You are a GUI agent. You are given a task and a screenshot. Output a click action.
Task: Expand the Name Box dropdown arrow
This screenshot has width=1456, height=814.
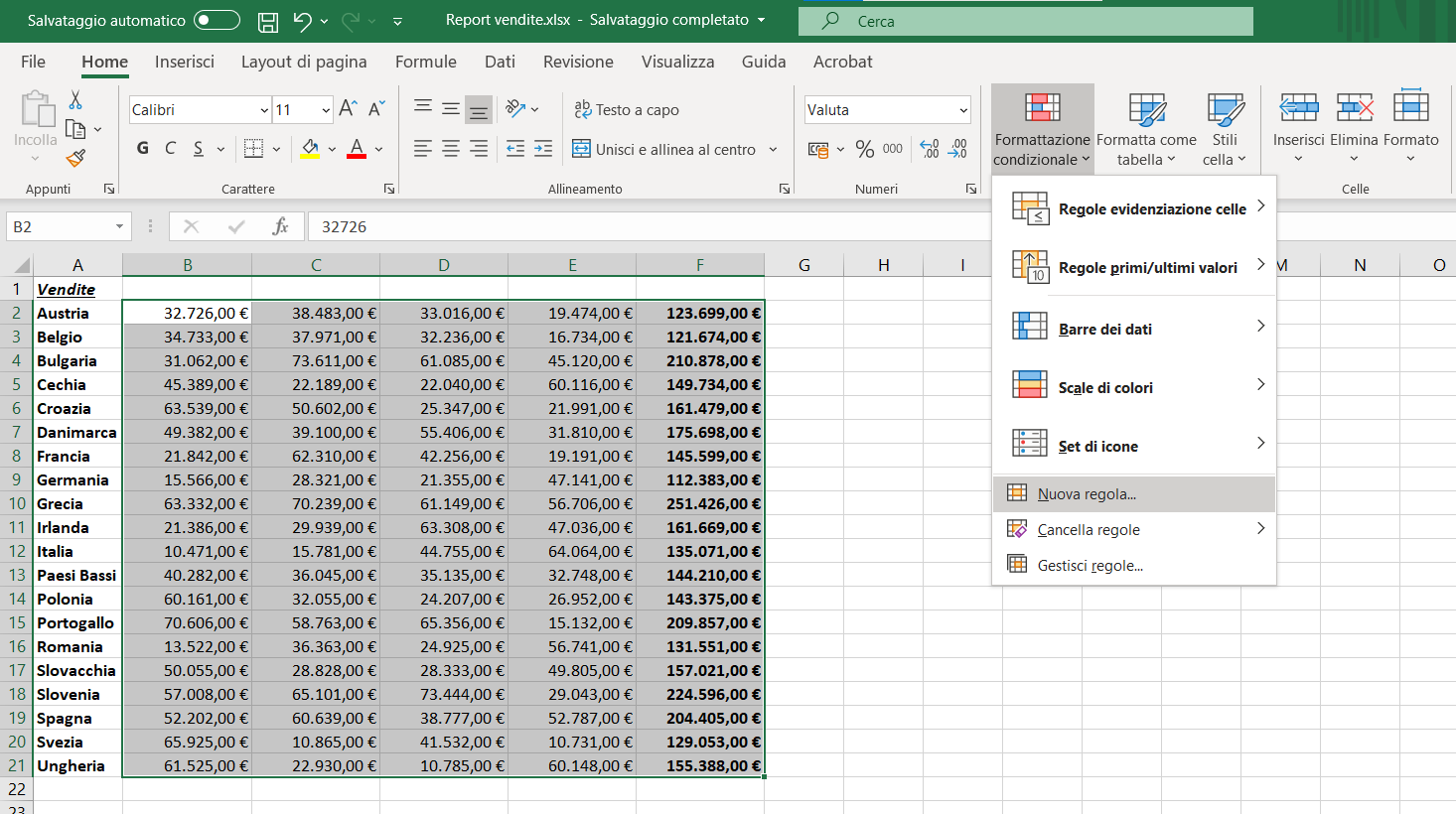pos(119,226)
